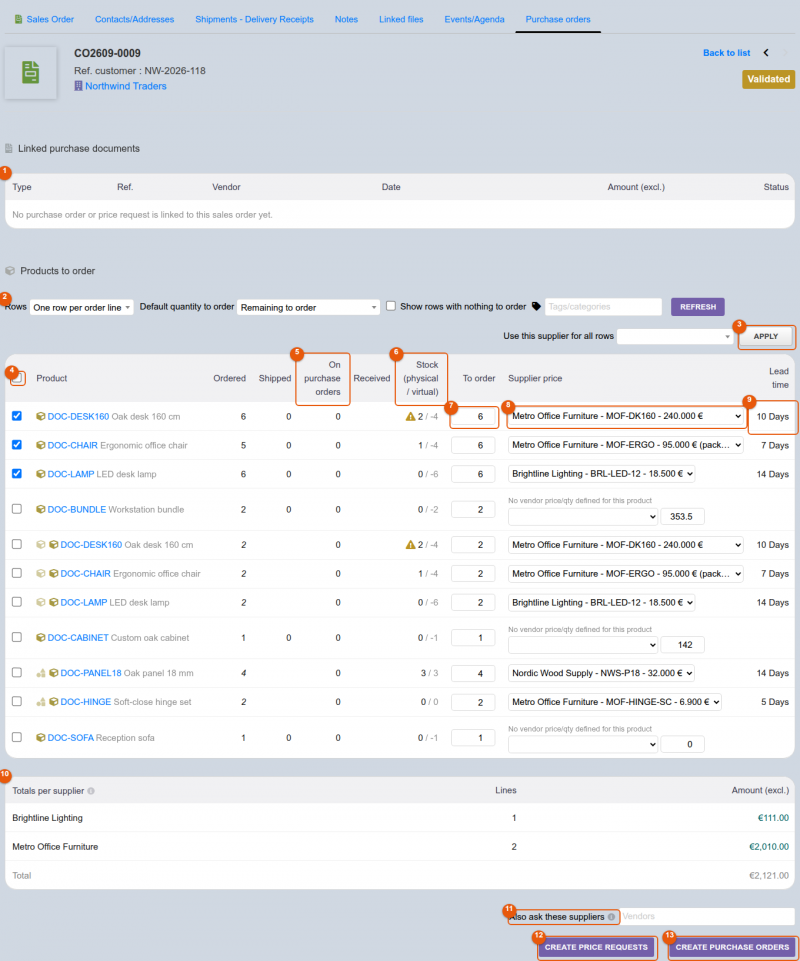This screenshot has height=961, width=800.
Task: Expand the Default quantity to order dropdown
Action: click(308, 307)
